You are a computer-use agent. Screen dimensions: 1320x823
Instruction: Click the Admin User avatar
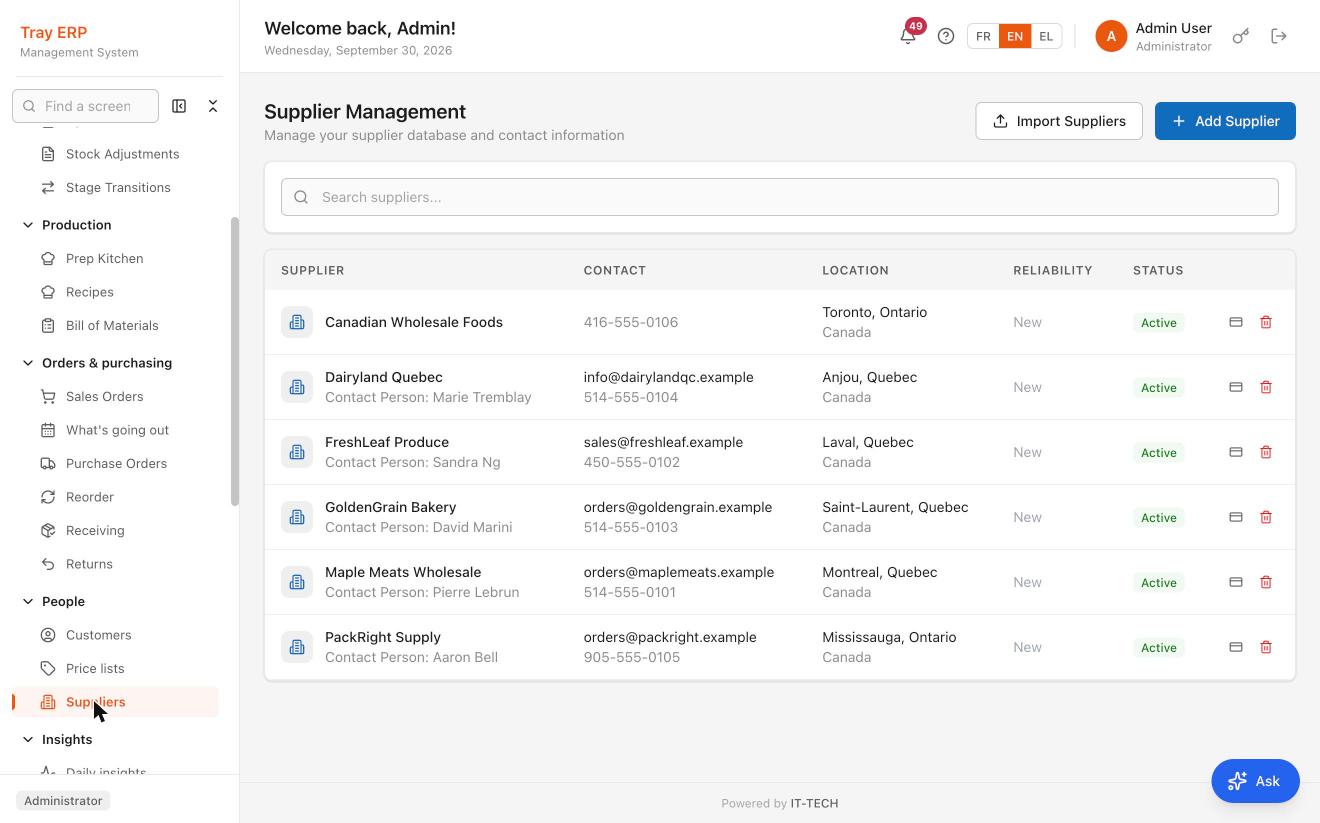(x=1111, y=36)
